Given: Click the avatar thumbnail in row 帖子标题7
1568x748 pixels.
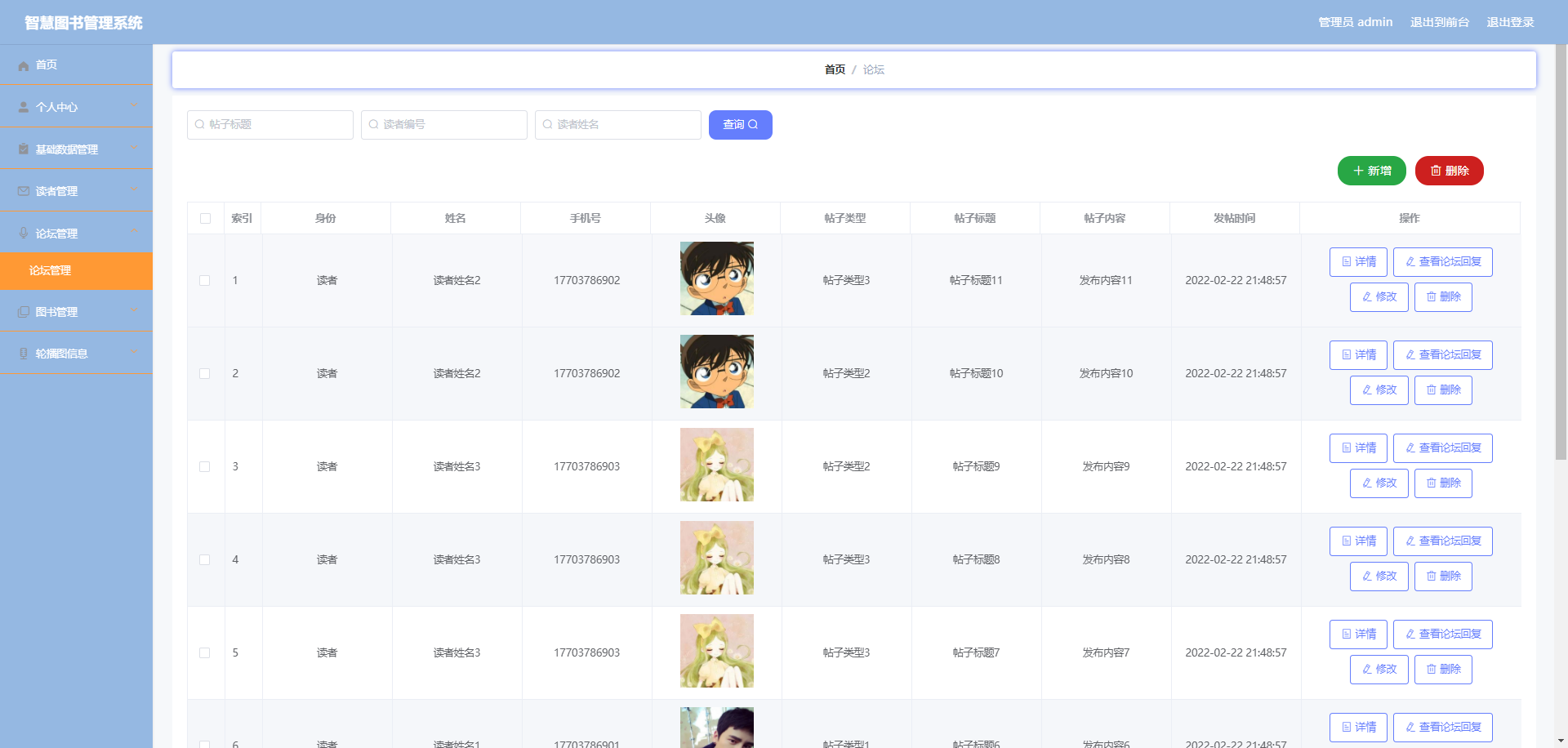Looking at the screenshot, I should point(717,651).
